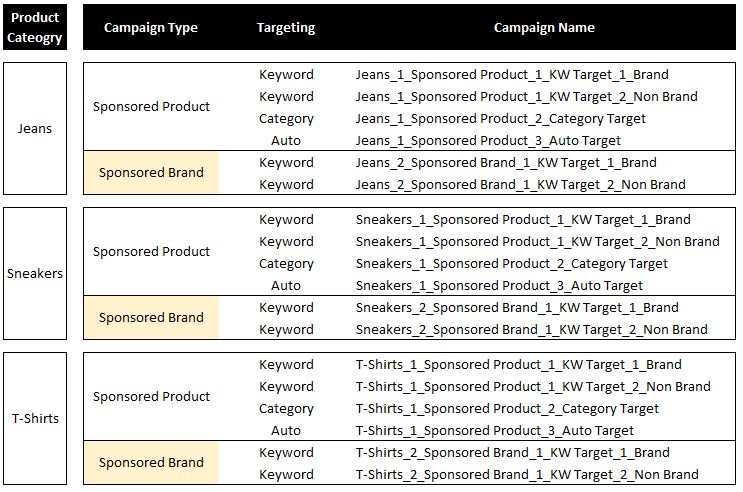Select T-Shirts_1_Sponsored Product_1_KW Target_1_Brand campaign
Viewport: 743px width, 492px height.
[518, 365]
